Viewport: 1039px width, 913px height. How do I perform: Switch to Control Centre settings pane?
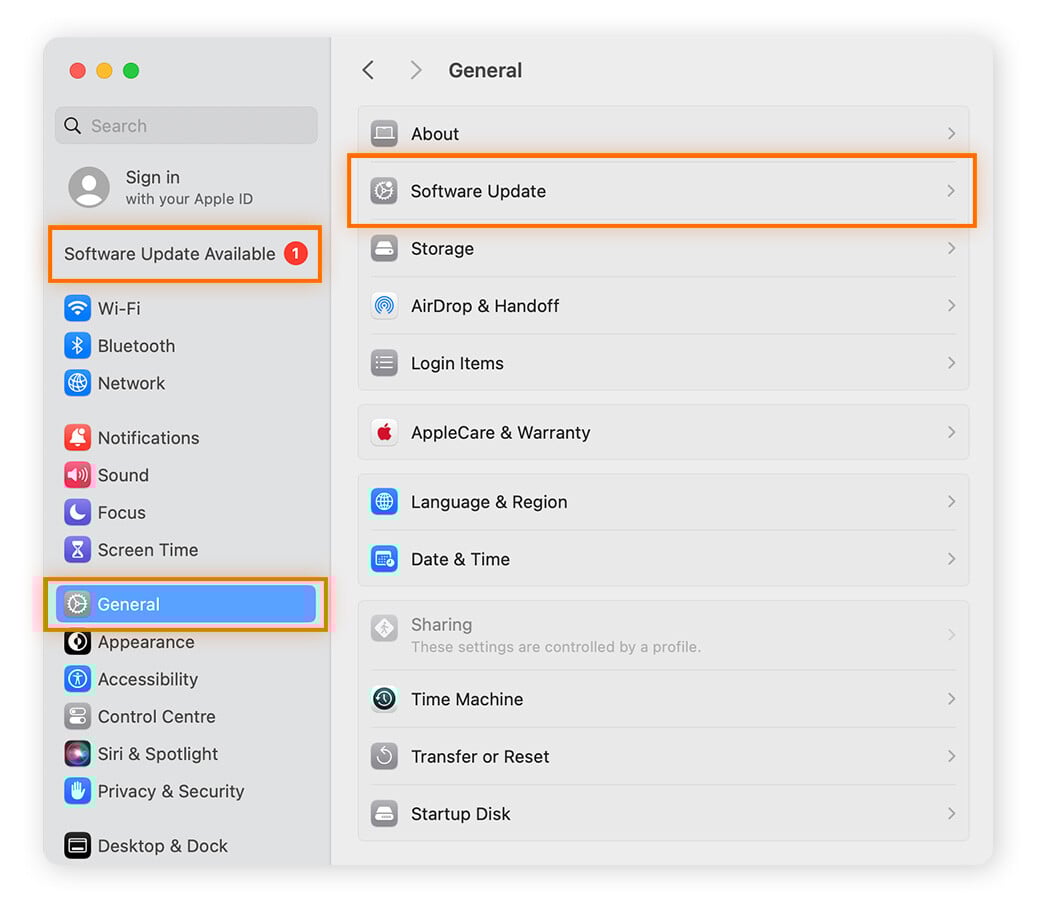point(156,717)
